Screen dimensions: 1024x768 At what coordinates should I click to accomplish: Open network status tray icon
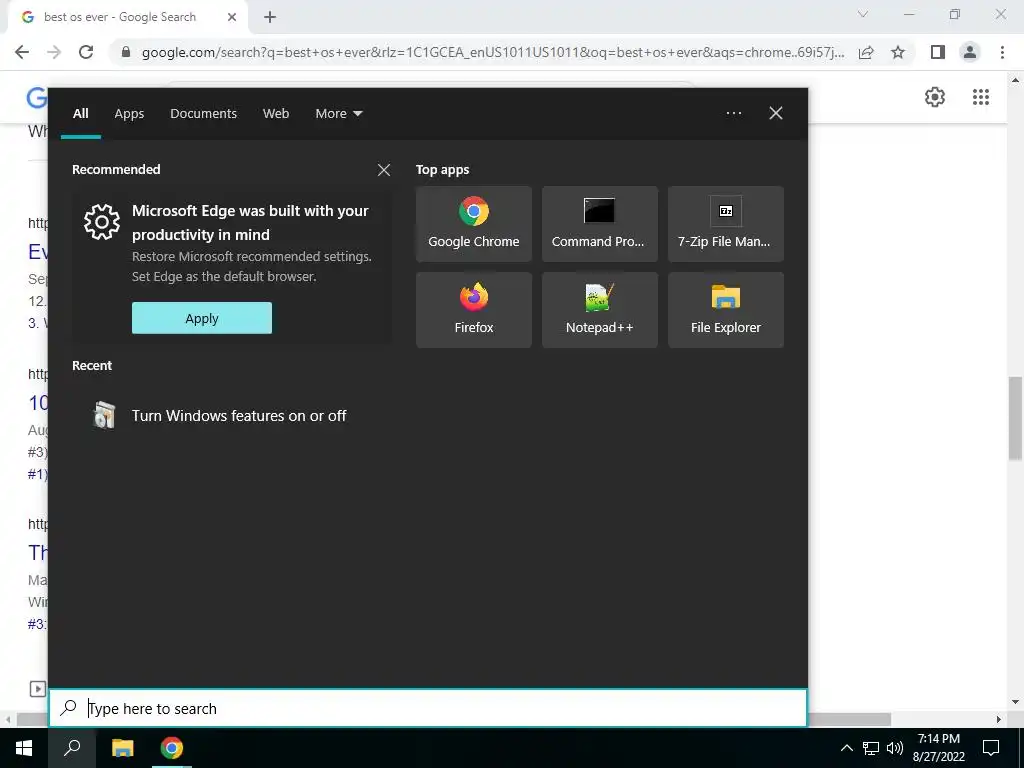point(871,748)
